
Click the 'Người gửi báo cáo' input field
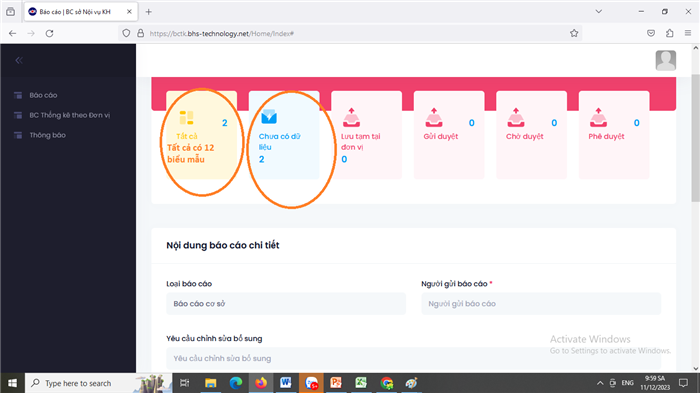[x=541, y=304]
